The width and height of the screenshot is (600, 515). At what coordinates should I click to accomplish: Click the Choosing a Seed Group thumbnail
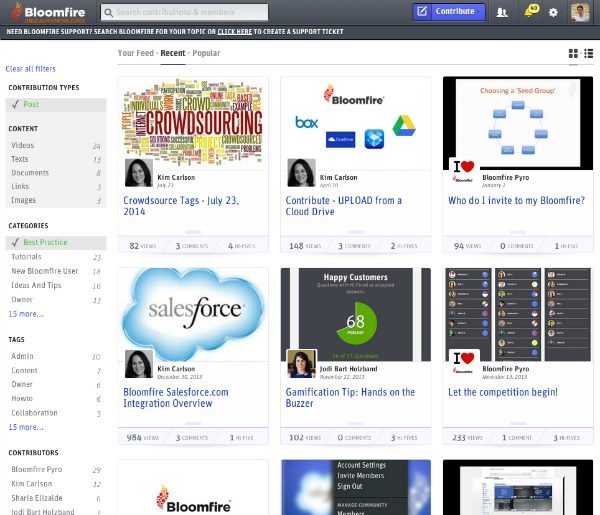pos(518,123)
